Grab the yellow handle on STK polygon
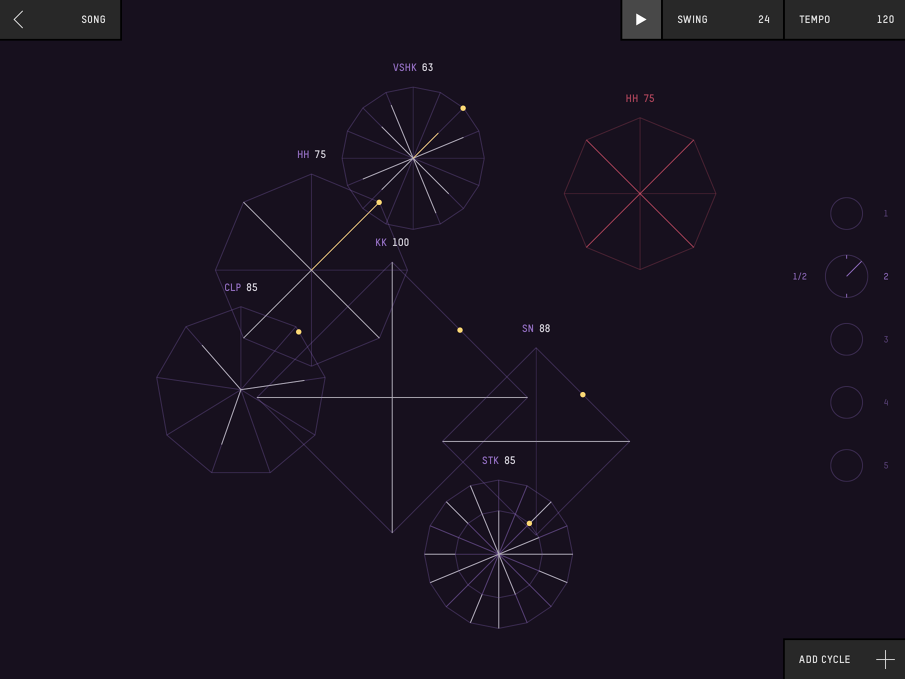Image resolution: width=905 pixels, height=679 pixels. [529, 523]
